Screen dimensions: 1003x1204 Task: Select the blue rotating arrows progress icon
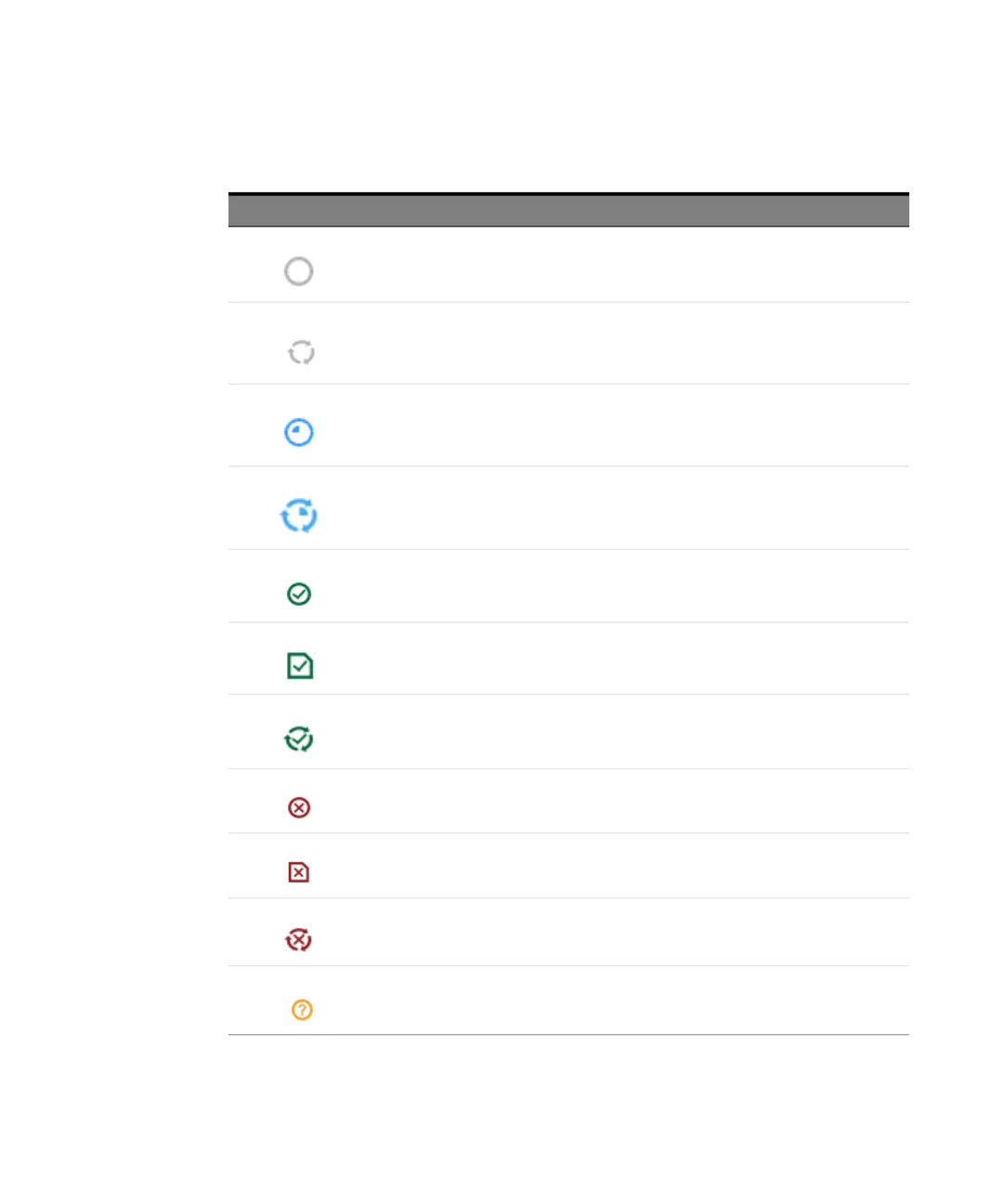[299, 515]
